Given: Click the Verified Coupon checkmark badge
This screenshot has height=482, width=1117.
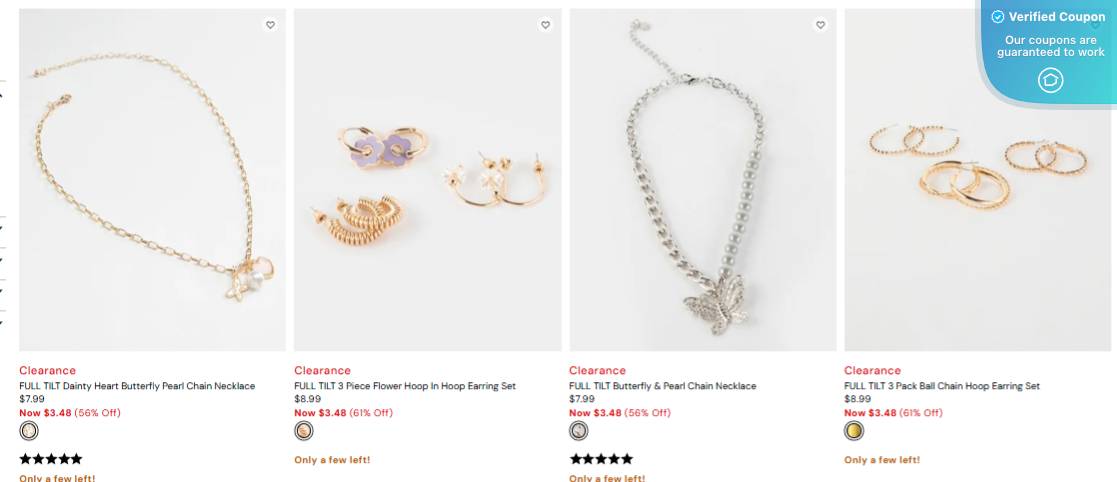Looking at the screenshot, I should (997, 17).
